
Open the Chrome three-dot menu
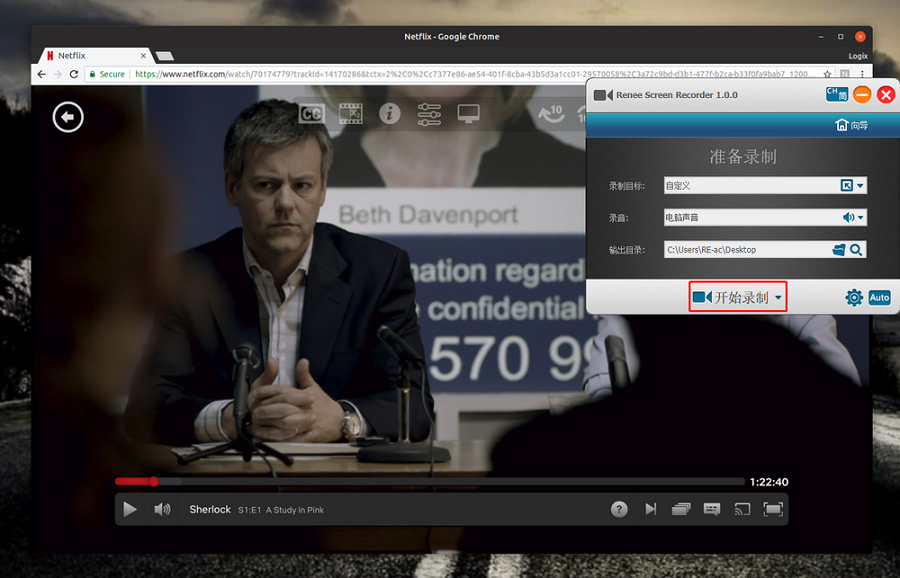[862, 74]
